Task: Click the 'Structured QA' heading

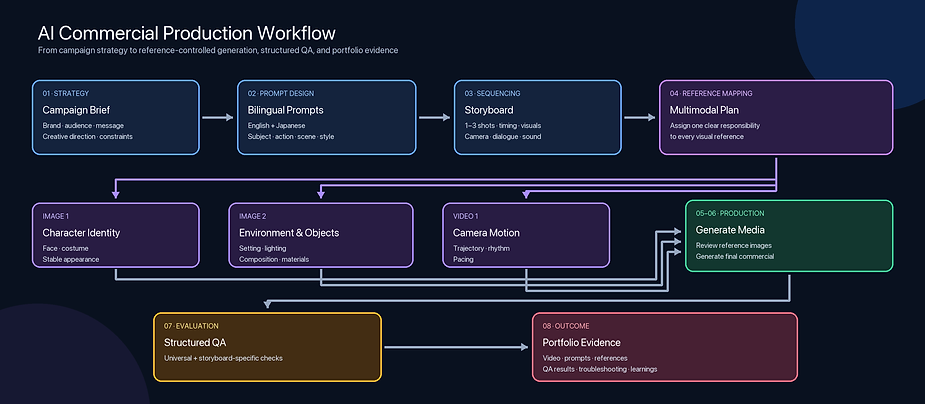Action: coord(195,343)
